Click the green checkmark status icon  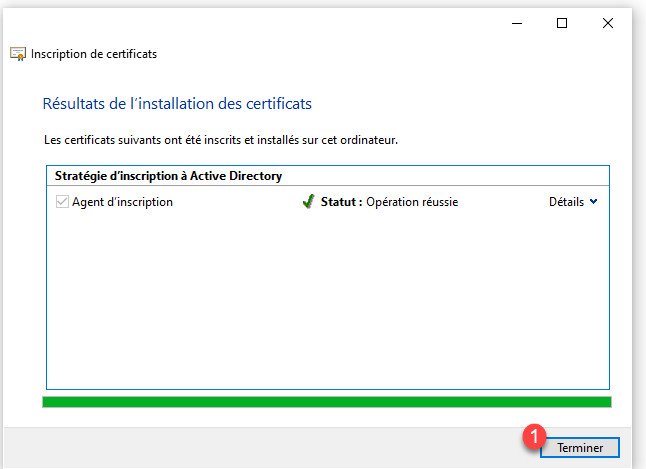[x=308, y=202]
